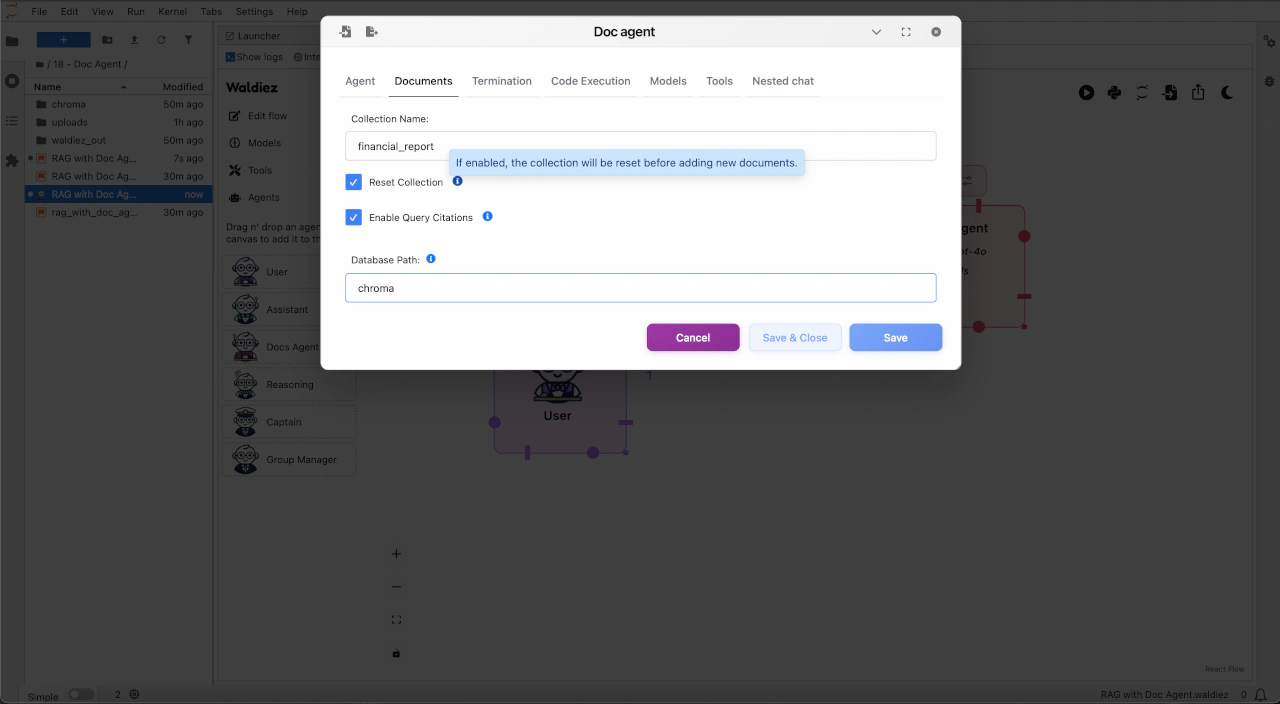Click the Collection Name input field
This screenshot has height=704, width=1280.
click(x=640, y=146)
